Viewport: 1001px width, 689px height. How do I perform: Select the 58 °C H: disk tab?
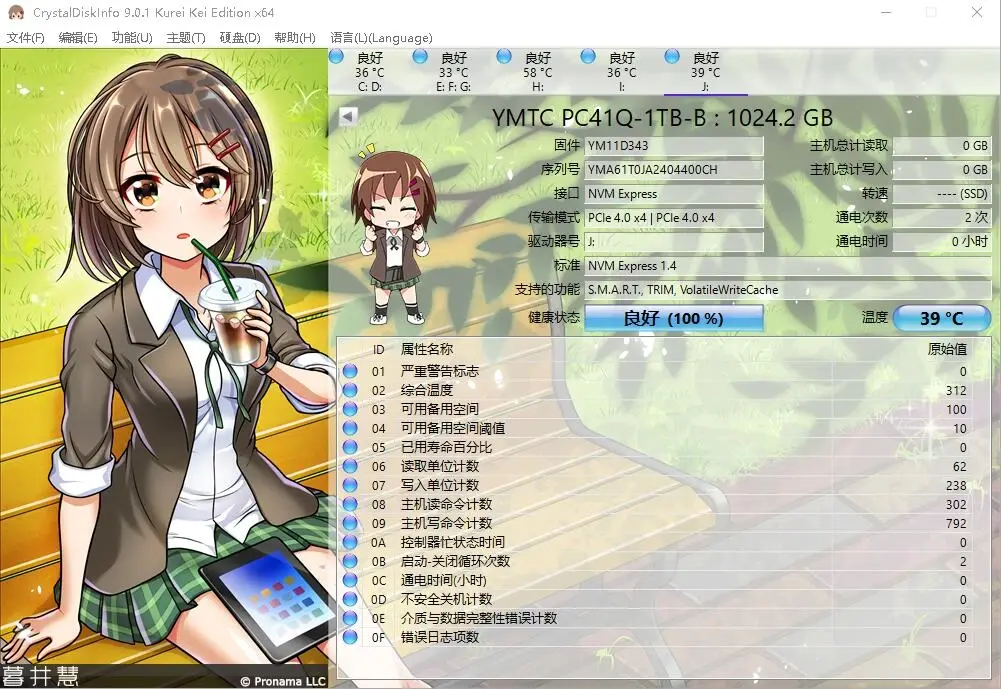click(538, 72)
